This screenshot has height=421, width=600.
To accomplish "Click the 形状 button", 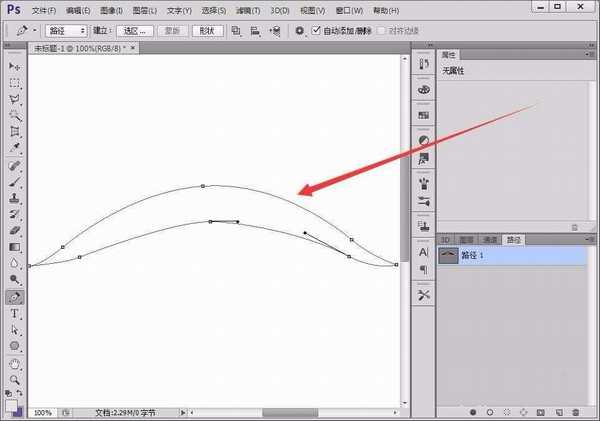I will 210,31.
